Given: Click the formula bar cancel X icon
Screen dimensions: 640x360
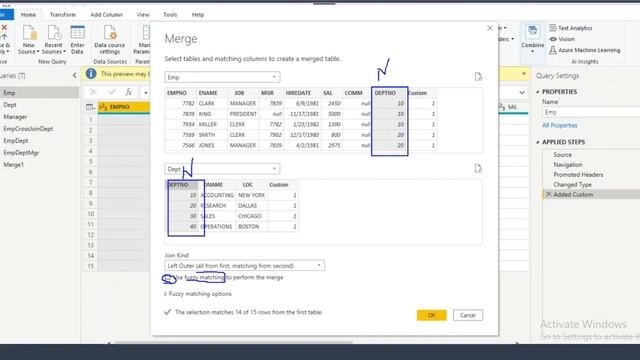Looking at the screenshot, I should coord(93,92).
